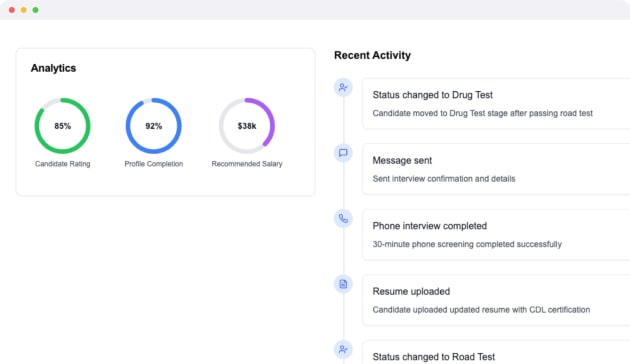
Task: Click the Resume uploaded document icon
Action: 343,284
